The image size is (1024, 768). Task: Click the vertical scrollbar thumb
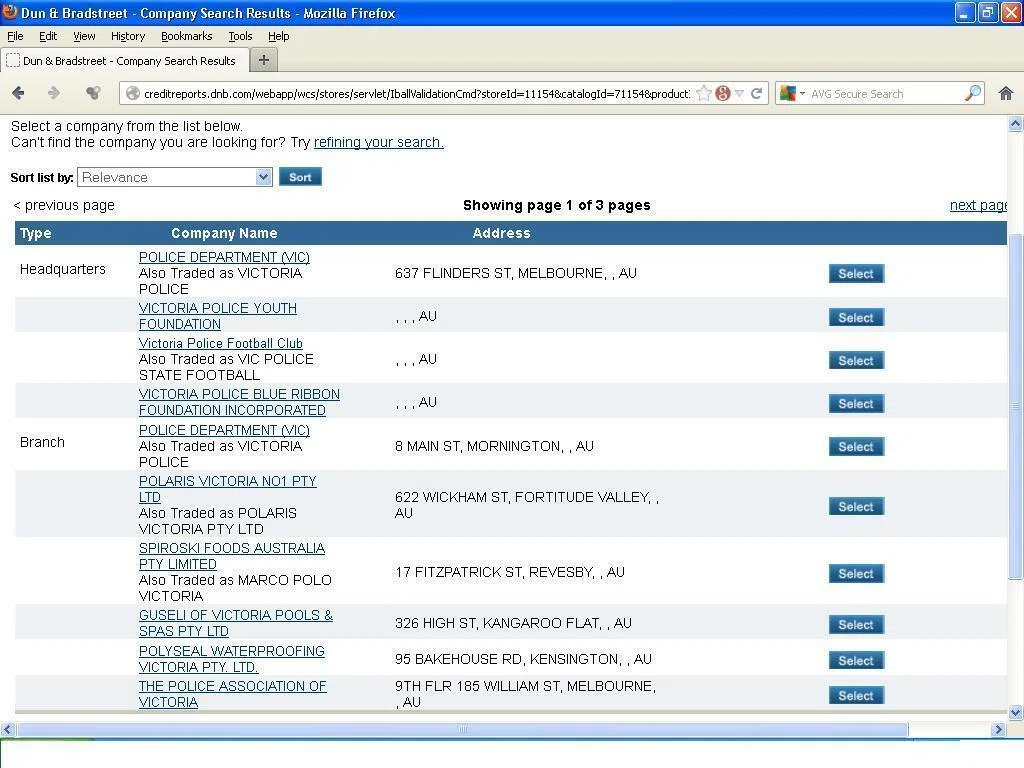1015,405
